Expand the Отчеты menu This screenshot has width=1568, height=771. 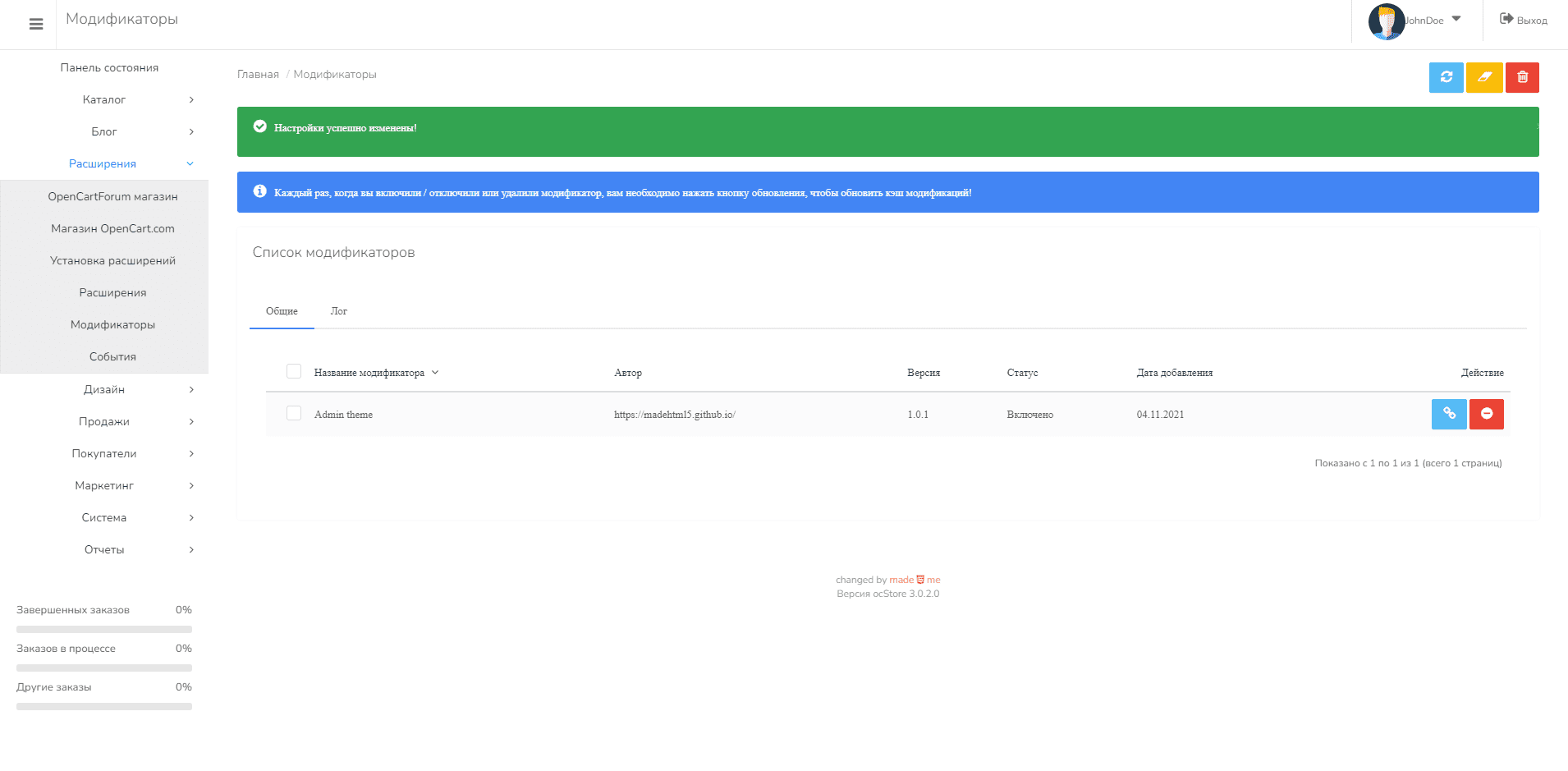click(104, 549)
